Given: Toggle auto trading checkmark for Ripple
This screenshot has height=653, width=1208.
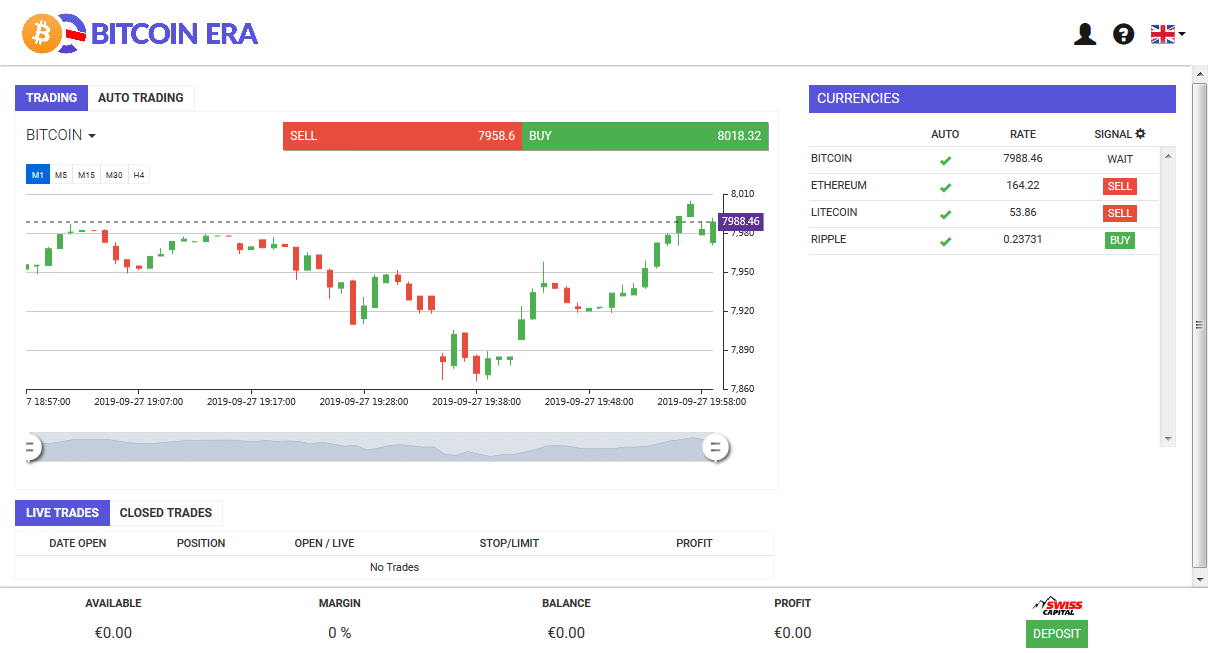Looking at the screenshot, I should tap(945, 240).
